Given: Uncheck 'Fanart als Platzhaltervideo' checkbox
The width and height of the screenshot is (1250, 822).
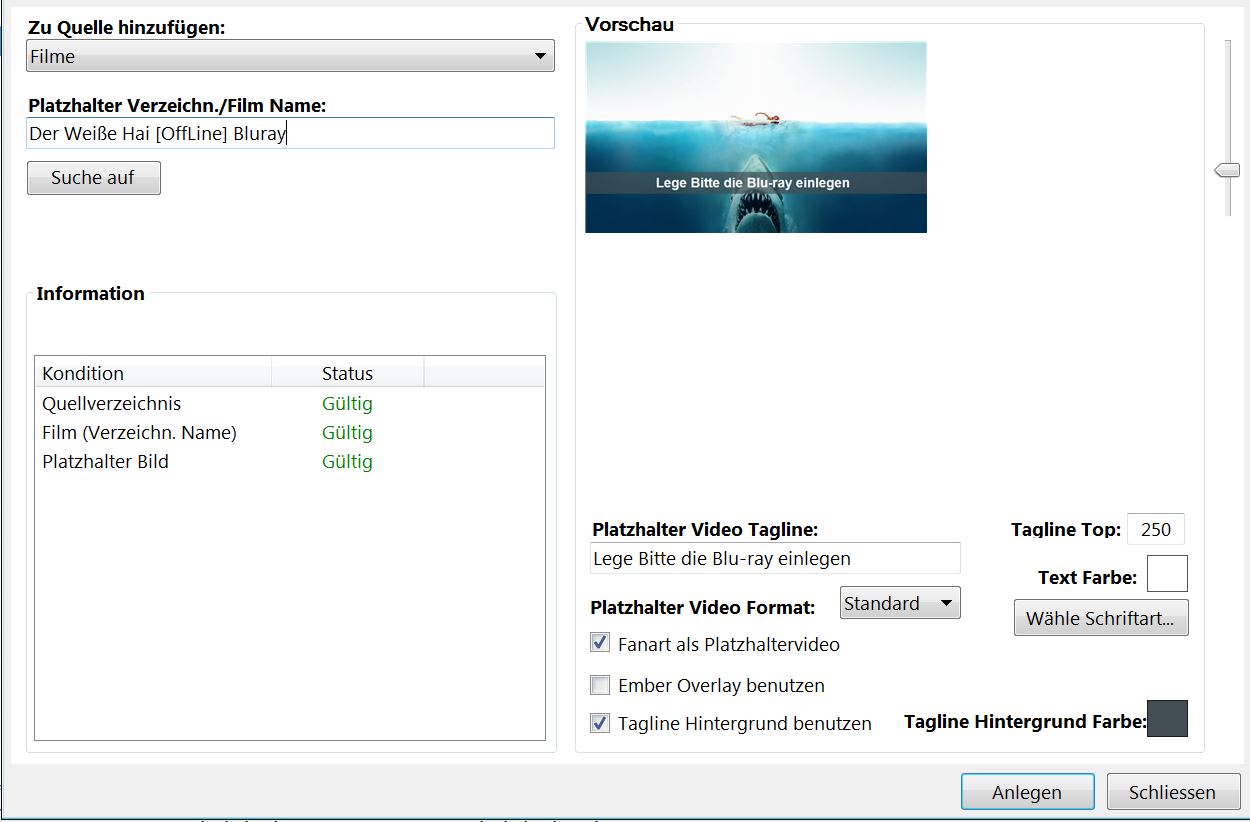Looking at the screenshot, I should point(600,643).
